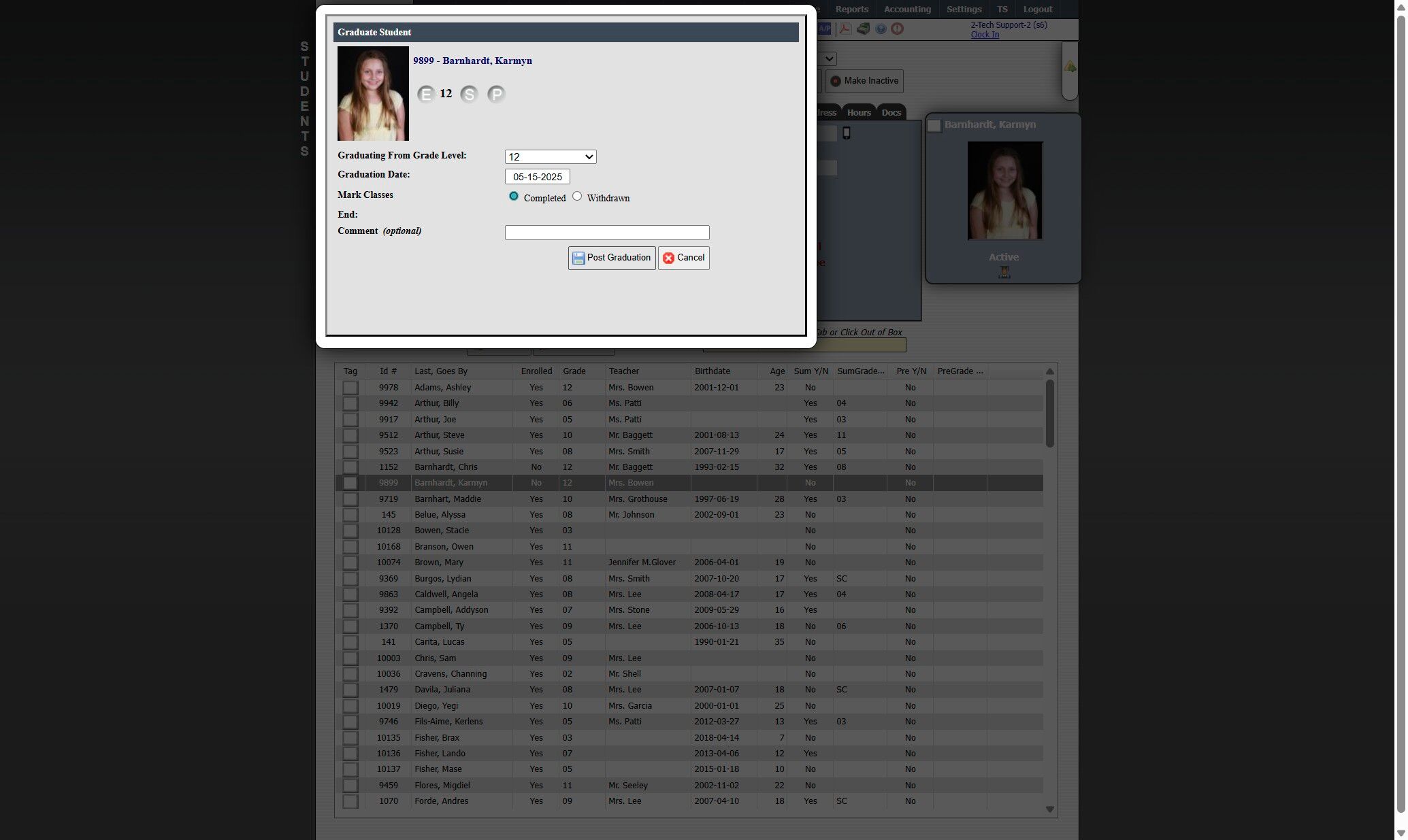The height and width of the screenshot is (840, 1408).
Task: Select the Campbell, Addyson table row
Action: click(689, 610)
